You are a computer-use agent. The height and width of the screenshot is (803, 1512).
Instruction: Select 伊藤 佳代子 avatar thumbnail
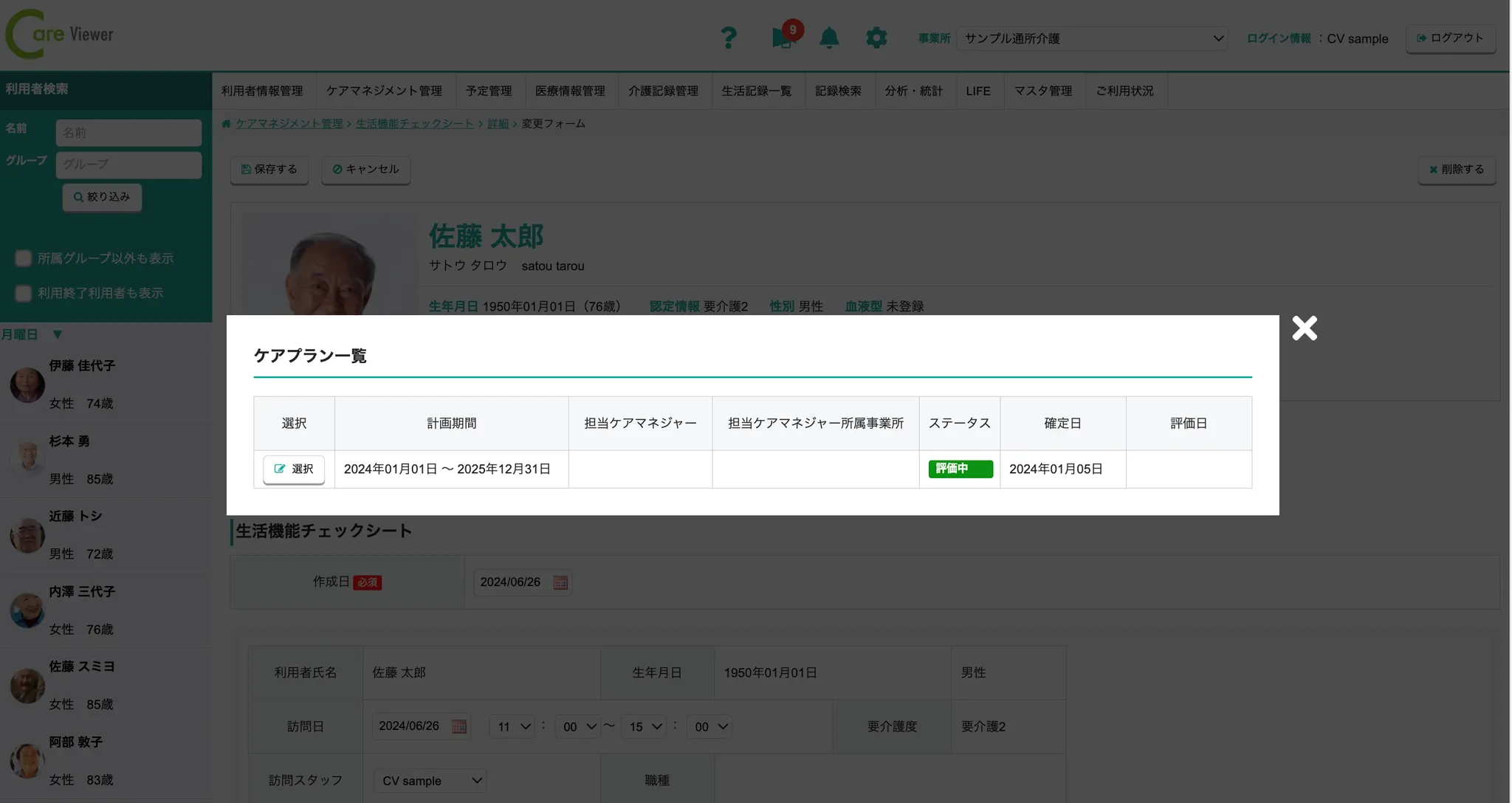(27, 385)
